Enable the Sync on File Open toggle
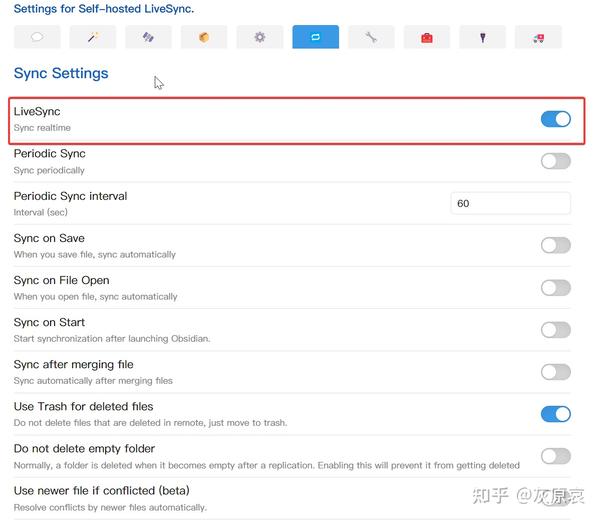The width and height of the screenshot is (600, 520). [556, 288]
